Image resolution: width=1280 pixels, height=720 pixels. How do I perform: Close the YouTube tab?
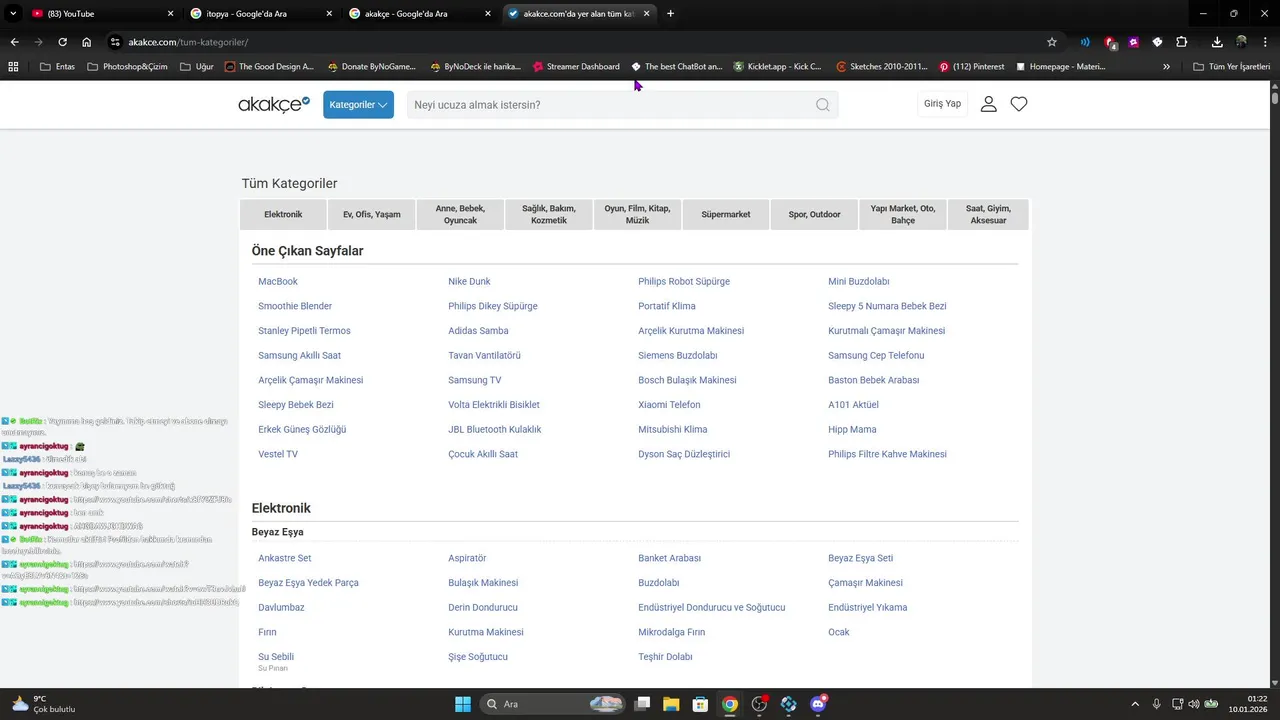pos(170,14)
